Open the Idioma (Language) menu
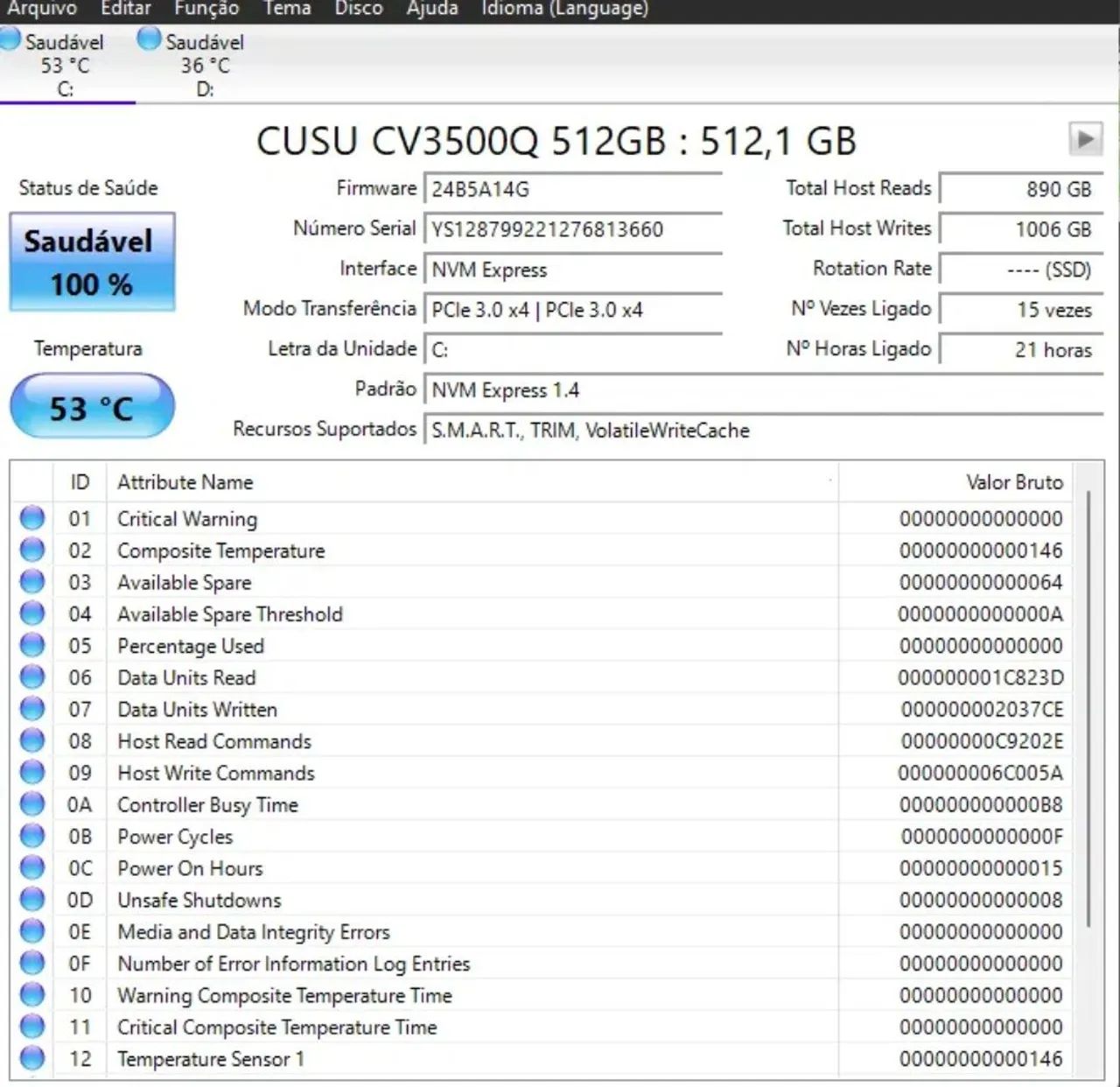 coord(565,9)
